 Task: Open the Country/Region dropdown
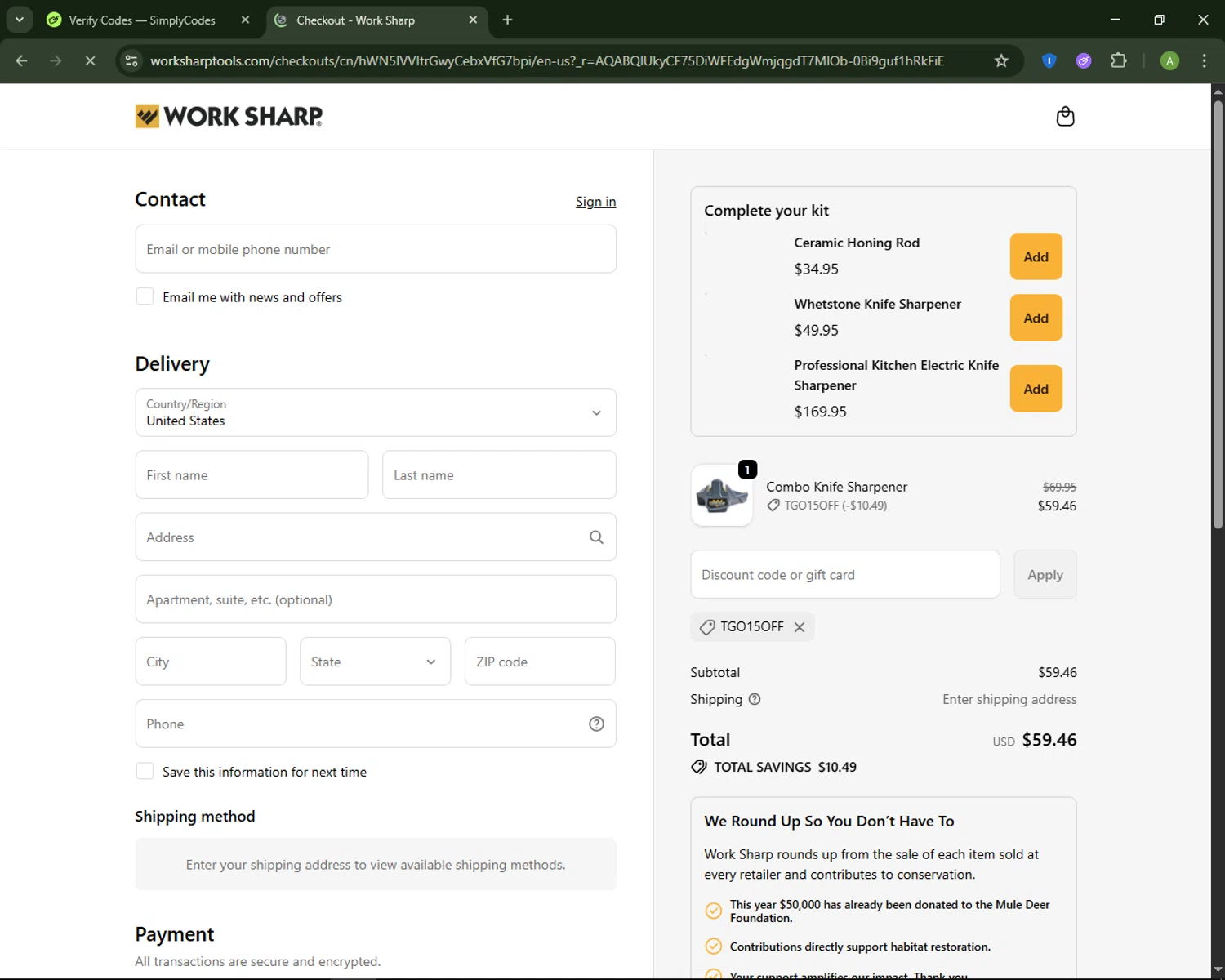tap(376, 412)
